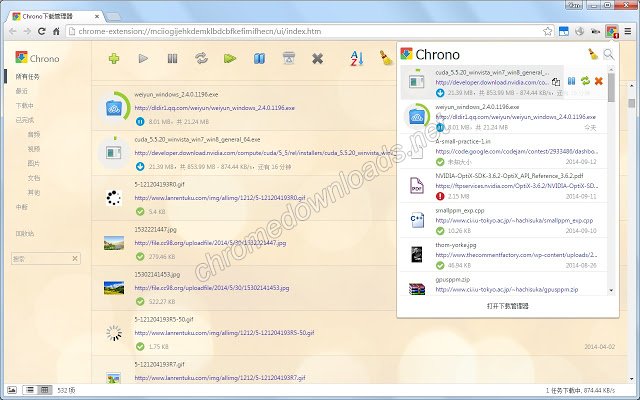Pause all tasks with the blue pause icon
The image size is (640, 400).
(259, 59)
